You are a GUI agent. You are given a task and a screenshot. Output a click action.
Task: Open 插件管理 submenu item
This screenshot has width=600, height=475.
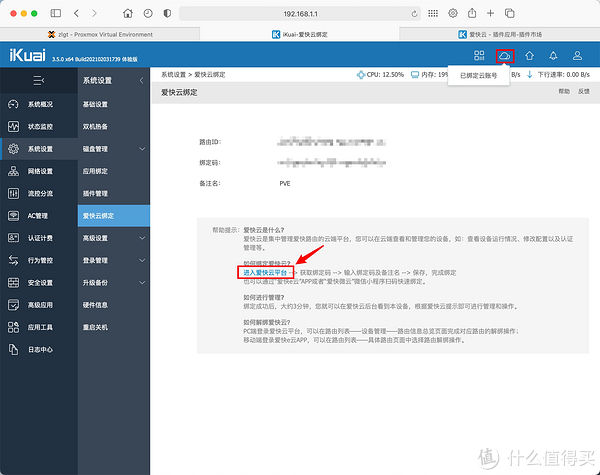pos(114,193)
